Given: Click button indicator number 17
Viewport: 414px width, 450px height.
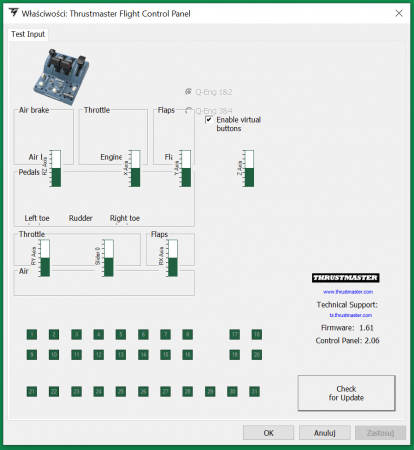Looking at the screenshot, I should coord(235,334).
